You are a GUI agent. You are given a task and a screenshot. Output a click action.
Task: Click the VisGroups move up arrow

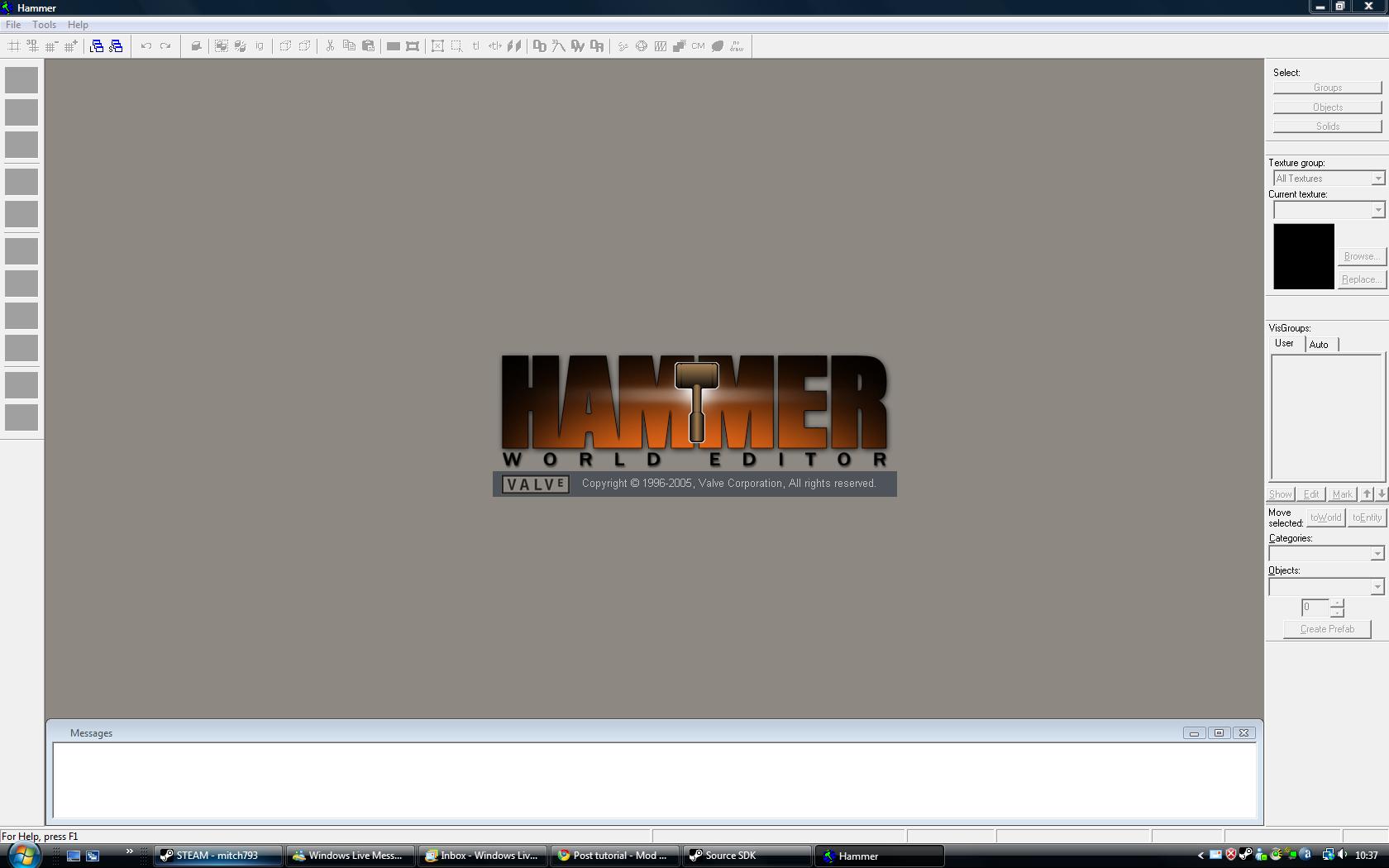1368,494
